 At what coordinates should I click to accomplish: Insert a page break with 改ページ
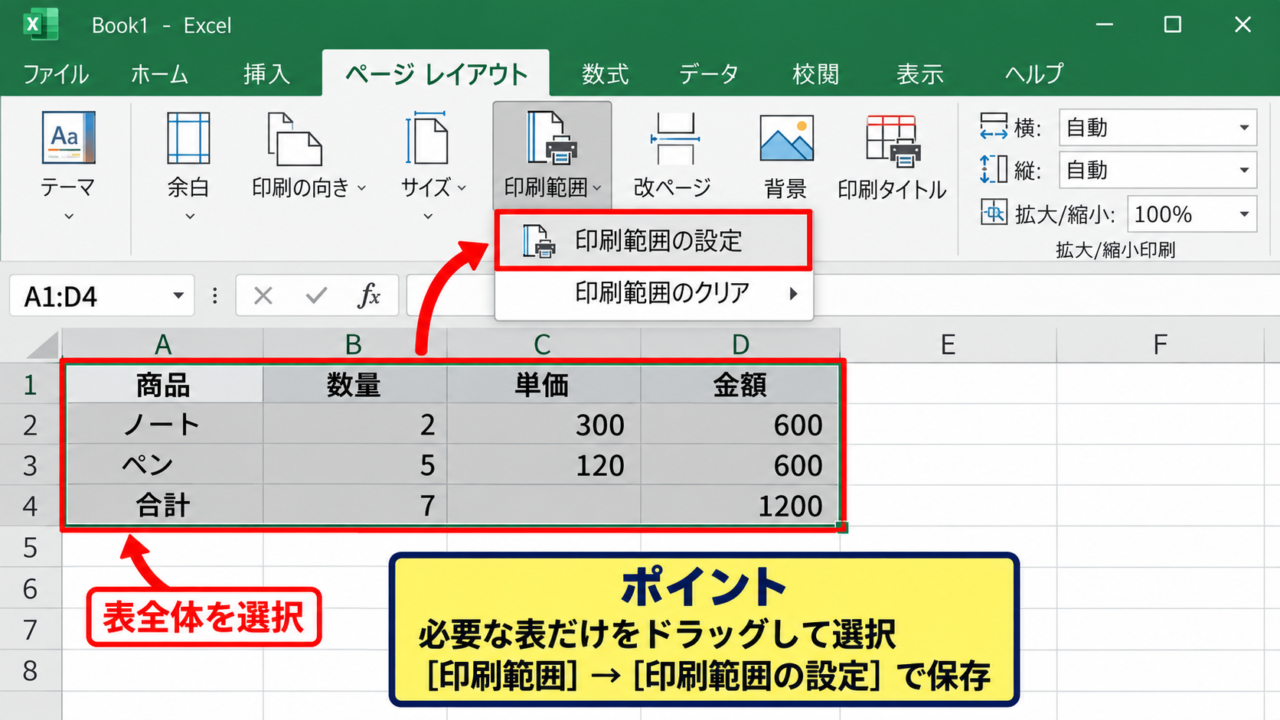tap(672, 154)
